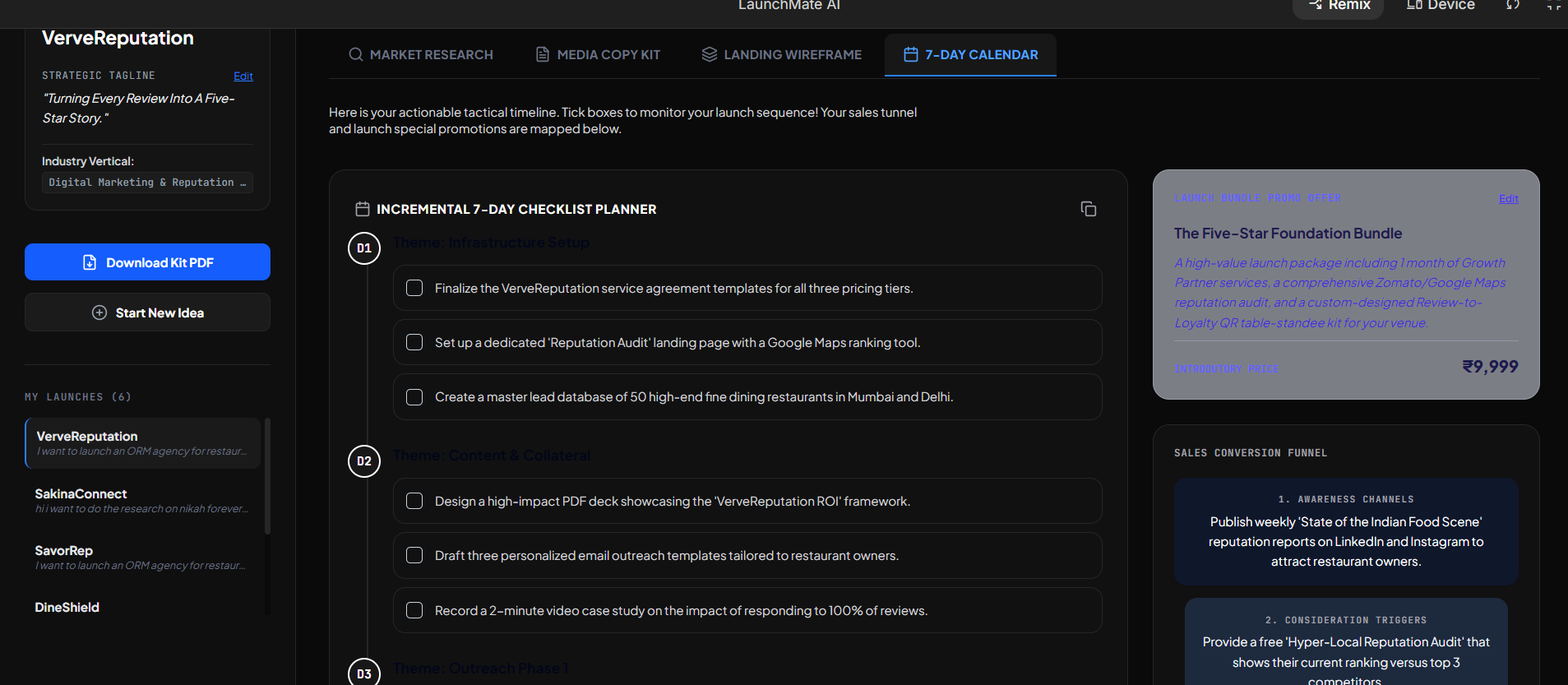
Task: Click the VerveReputation heading above the strategic tagline
Action: 118,38
